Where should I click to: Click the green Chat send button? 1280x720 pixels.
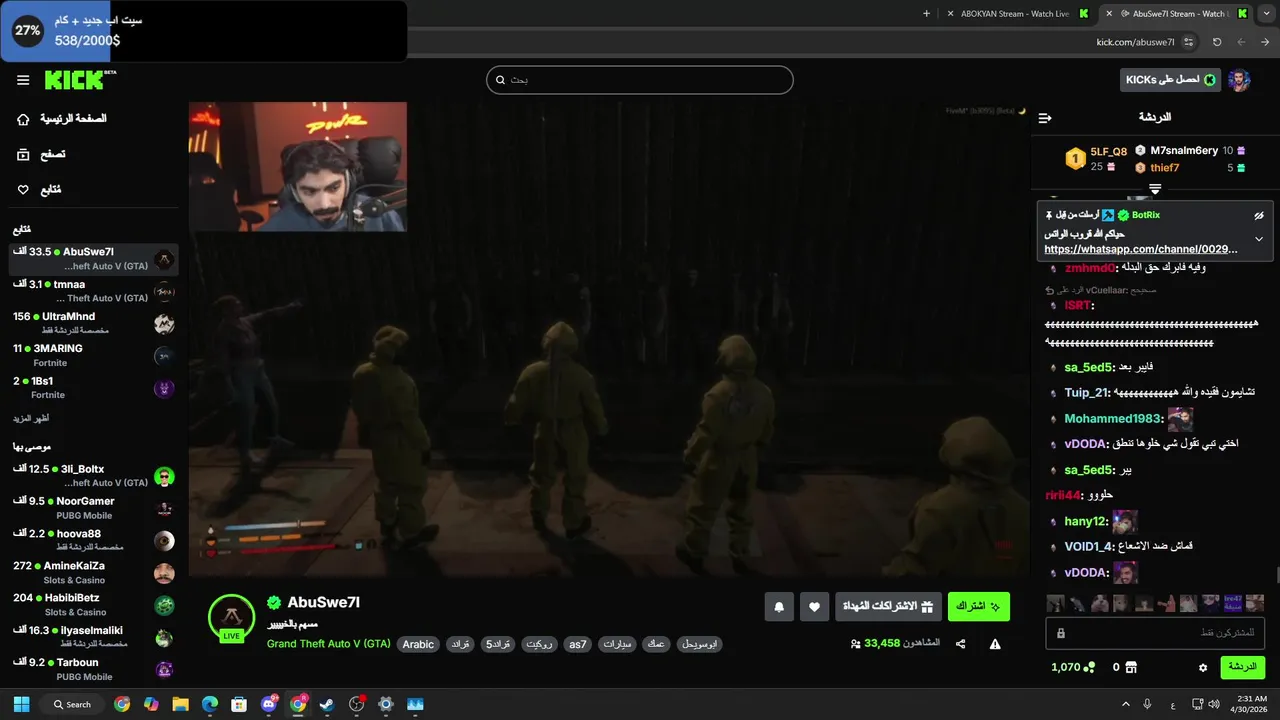pos(1242,667)
